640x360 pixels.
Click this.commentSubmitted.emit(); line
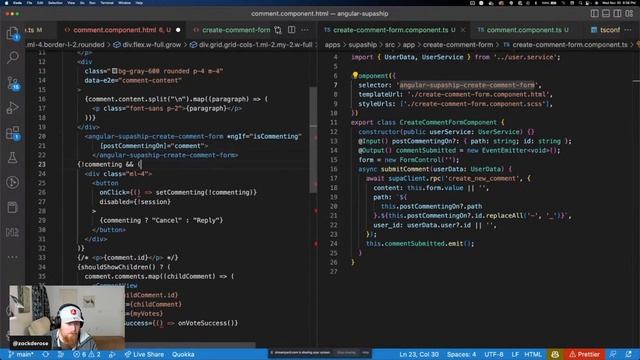pos(420,244)
